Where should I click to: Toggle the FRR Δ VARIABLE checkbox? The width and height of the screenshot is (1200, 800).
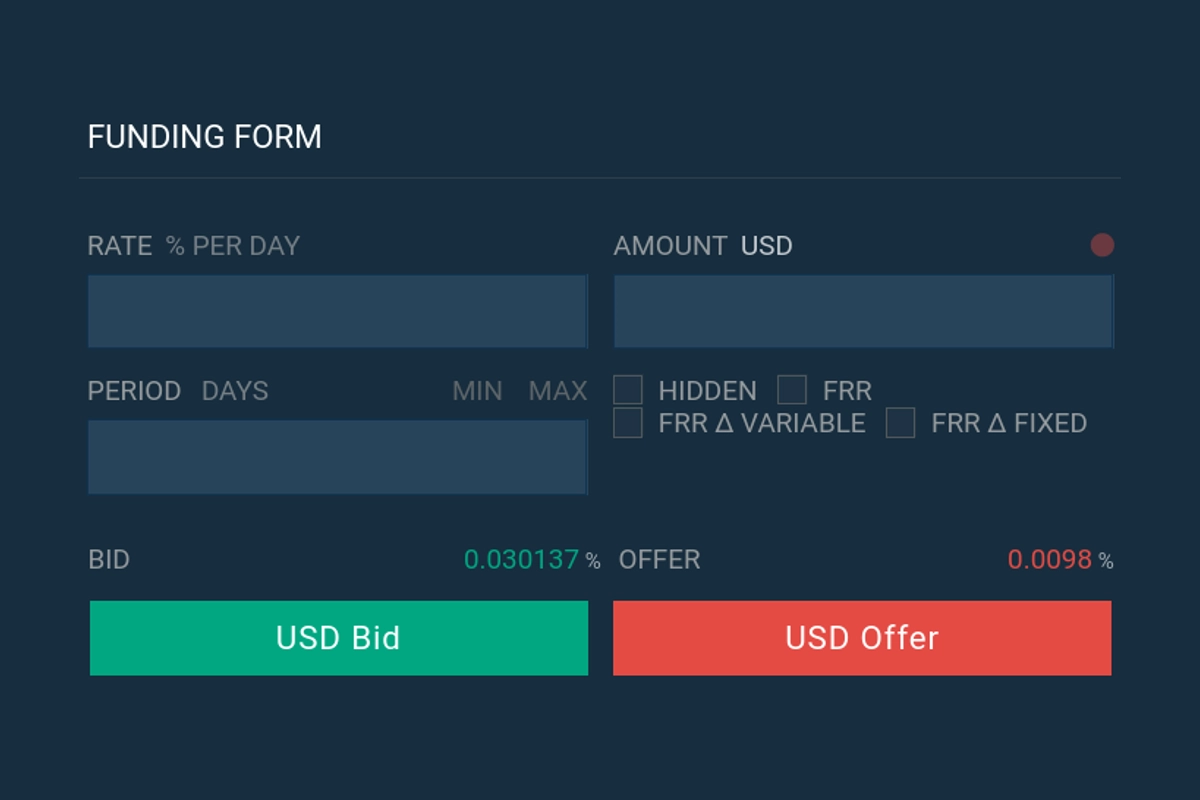[630, 424]
